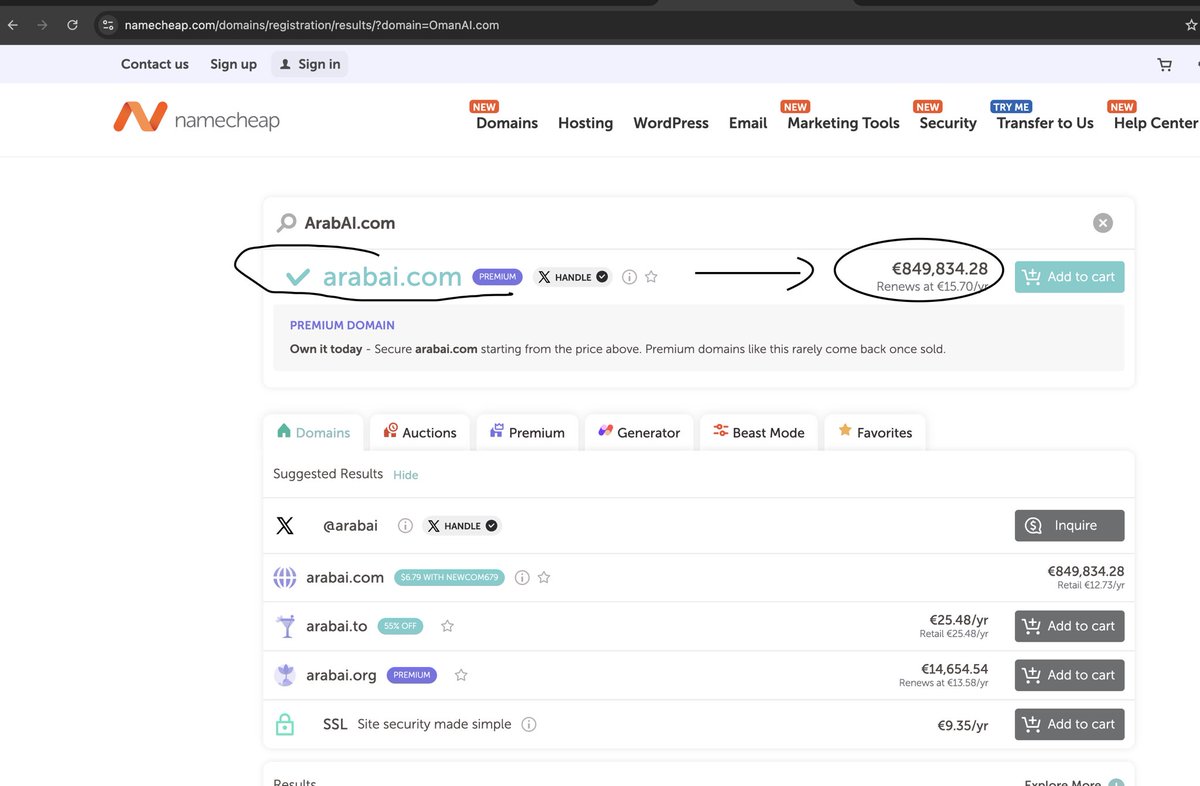The width and height of the screenshot is (1200, 786).
Task: Favorite arabai.to with star icon
Action: click(447, 626)
